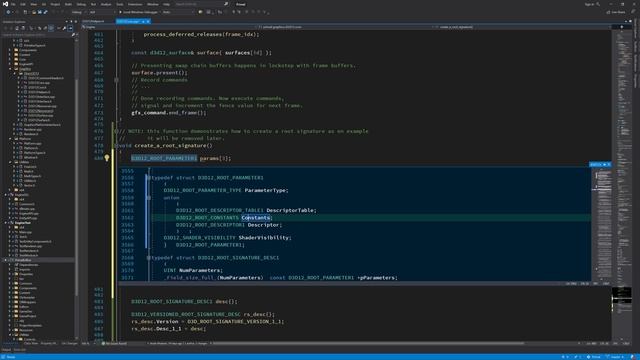Image resolution: width=640 pixels, height=360 pixels.
Task: Toggle the highlighted rightmost Solution Explorer toolbar icon
Action: coord(70,28)
